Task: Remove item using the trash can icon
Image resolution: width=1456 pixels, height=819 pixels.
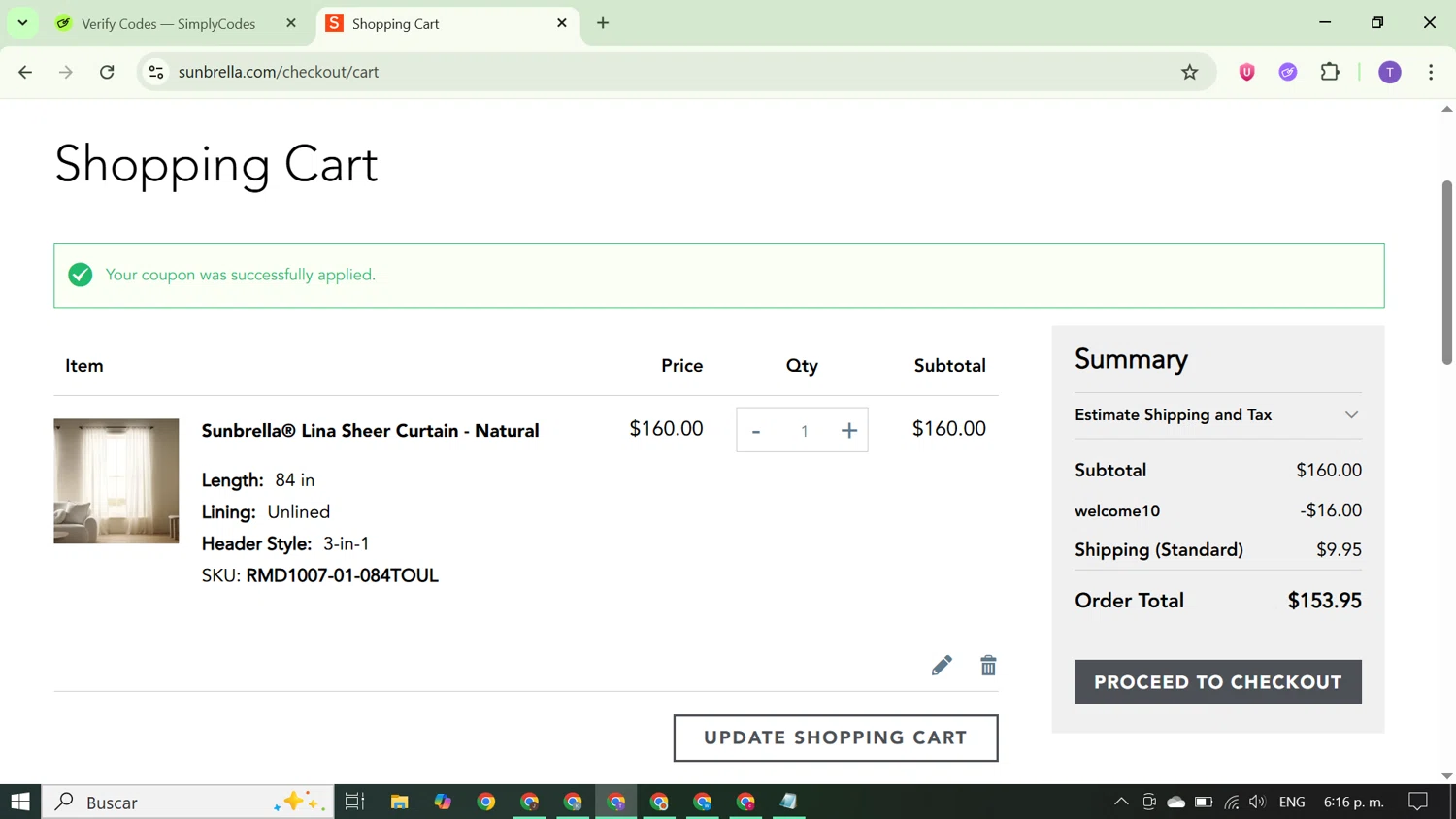Action: click(988, 665)
